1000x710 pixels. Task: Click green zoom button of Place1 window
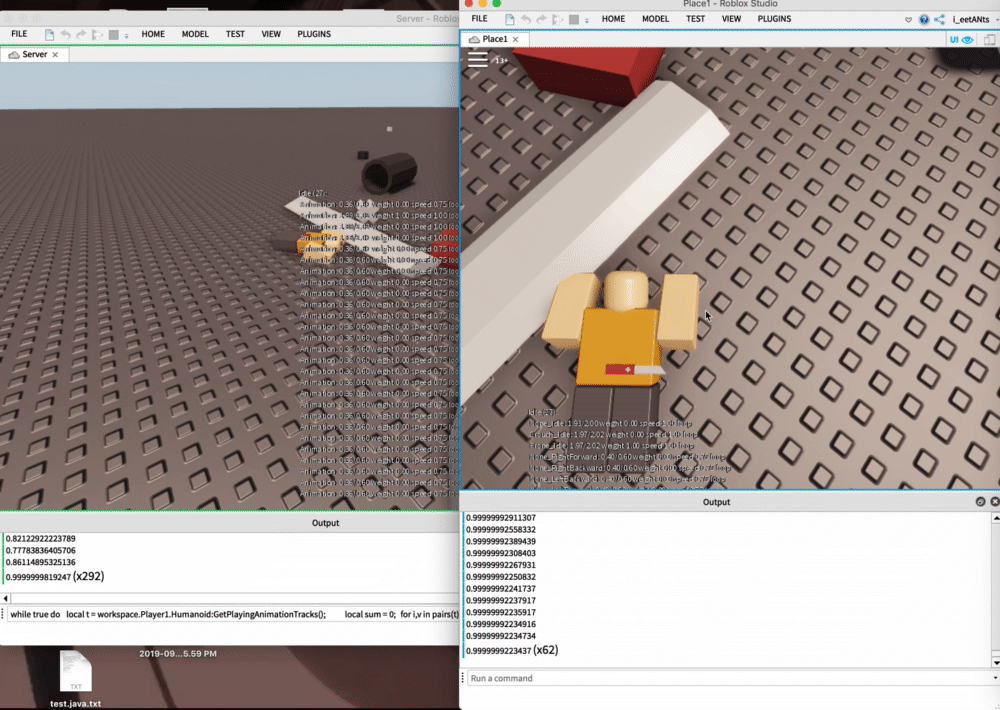coord(497,3)
